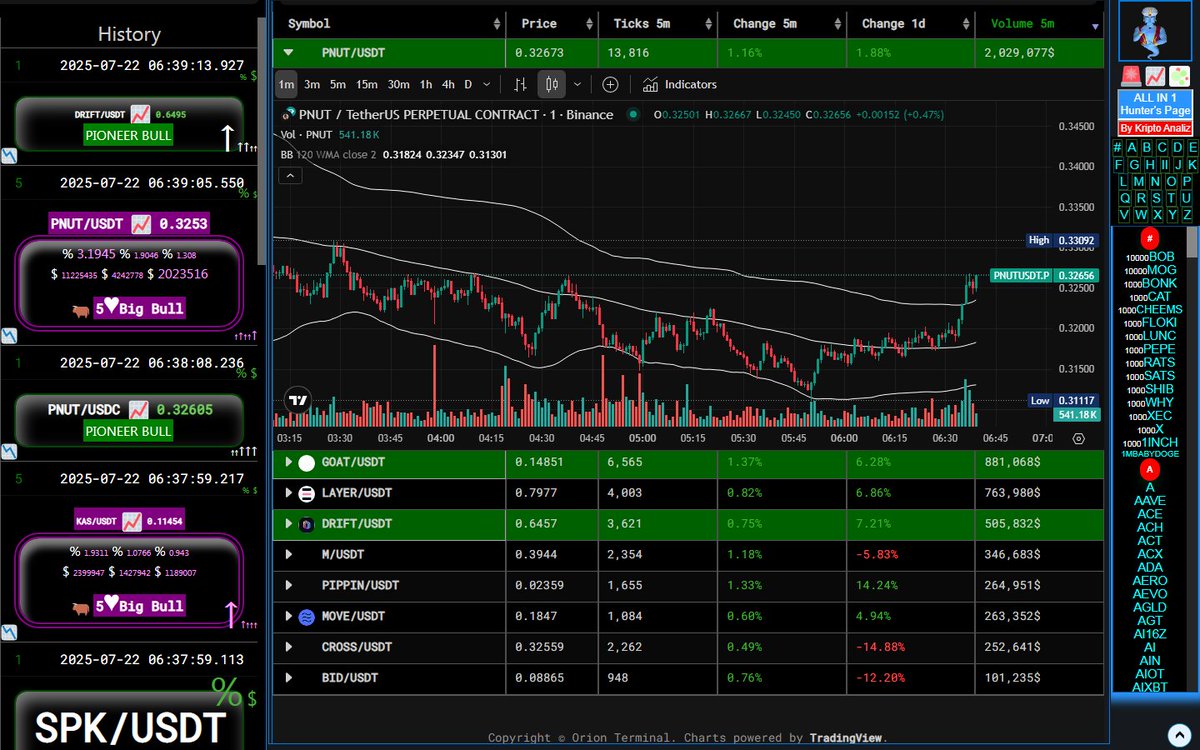The height and width of the screenshot is (750, 1200).
Task: Click the MOVE coin logo icon
Action: [x=306, y=616]
